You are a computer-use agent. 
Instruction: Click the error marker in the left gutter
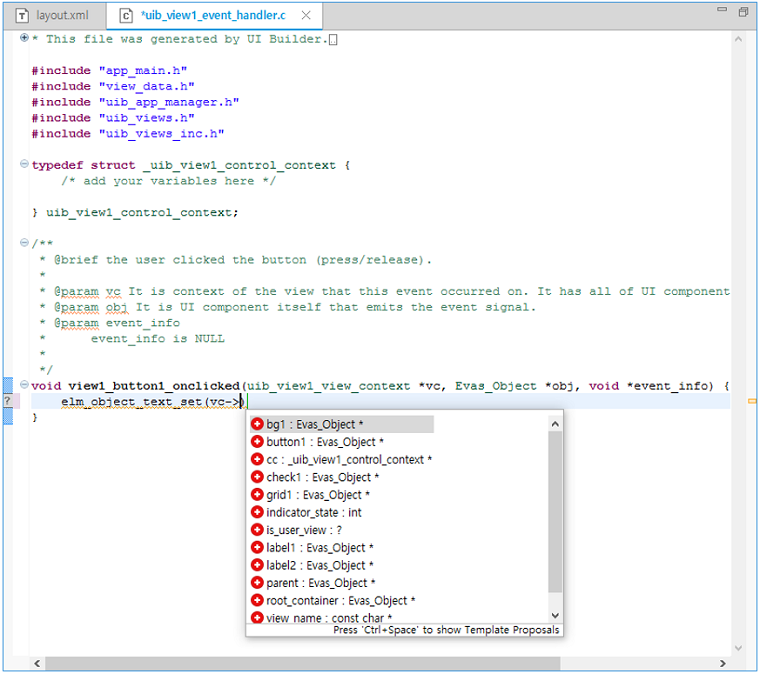[8, 401]
